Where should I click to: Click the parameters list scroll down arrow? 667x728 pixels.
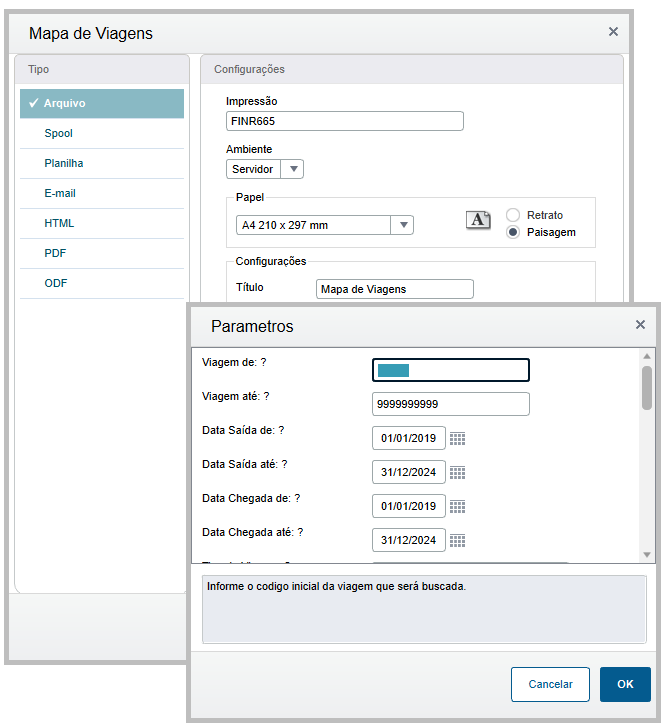coord(647,555)
